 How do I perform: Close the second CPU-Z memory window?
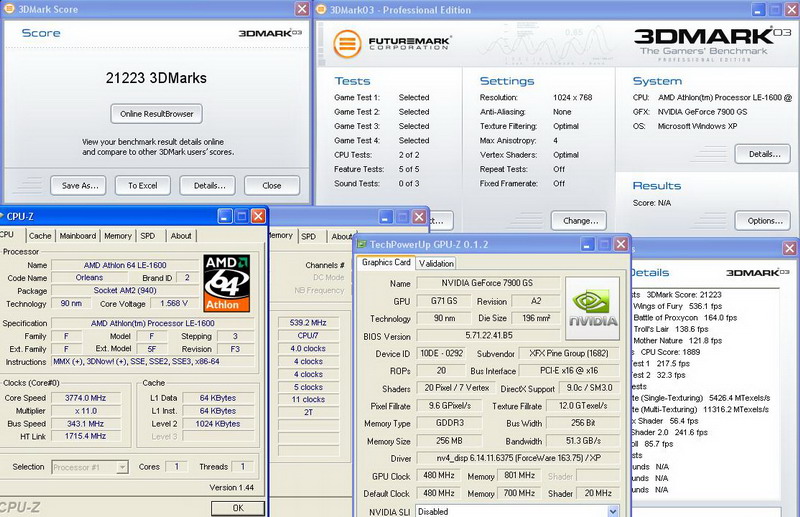click(x=419, y=217)
